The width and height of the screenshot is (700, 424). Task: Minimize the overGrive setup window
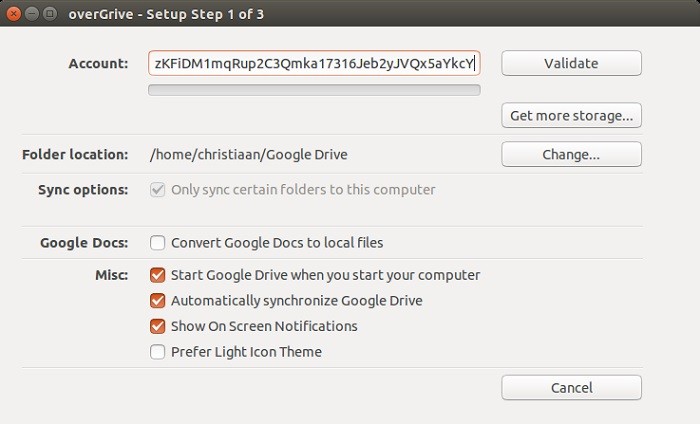(32, 14)
